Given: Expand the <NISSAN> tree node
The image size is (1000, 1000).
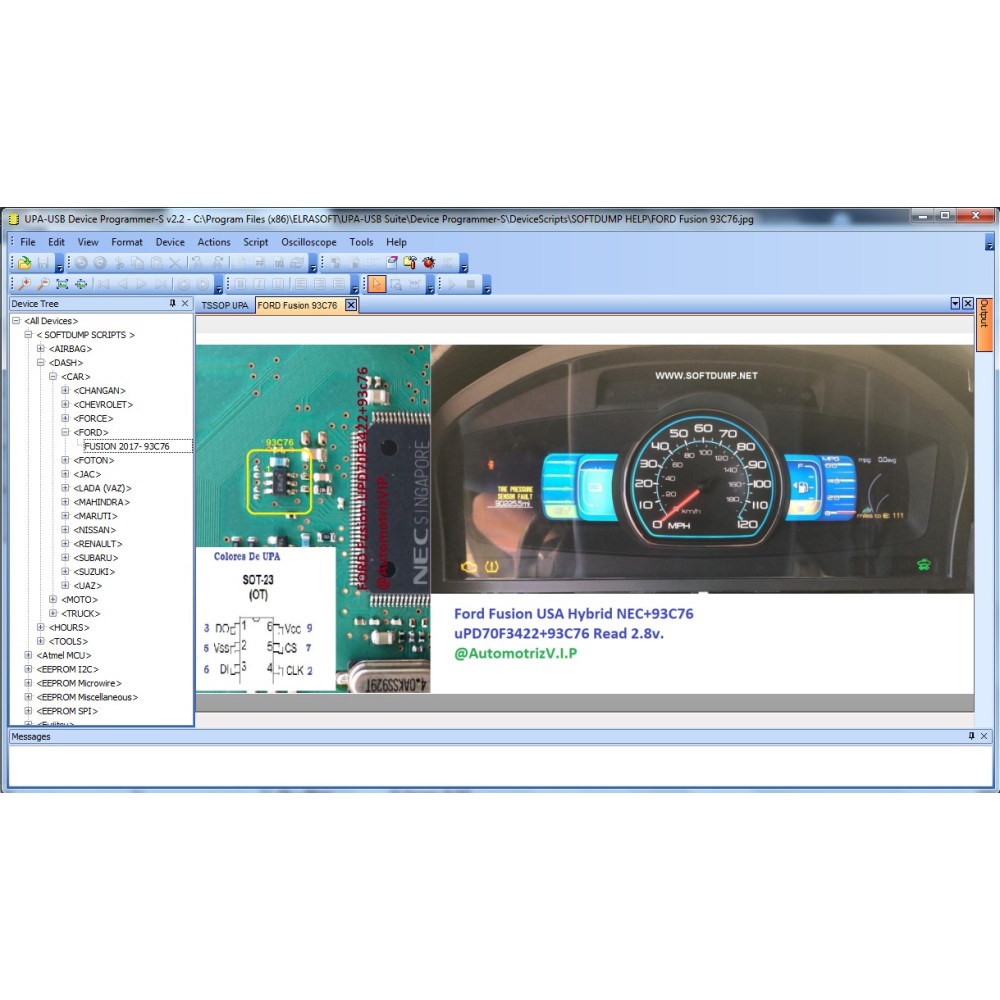Looking at the screenshot, I should point(65,530).
